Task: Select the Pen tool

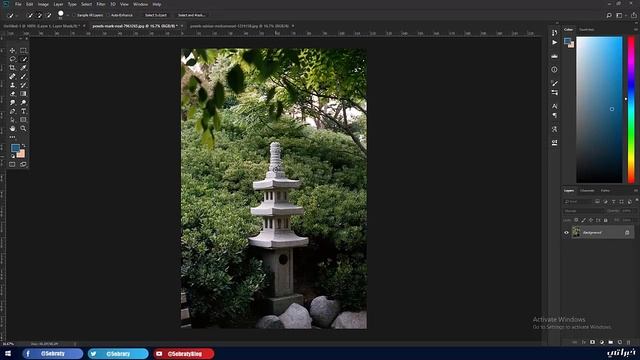Action: pos(12,111)
